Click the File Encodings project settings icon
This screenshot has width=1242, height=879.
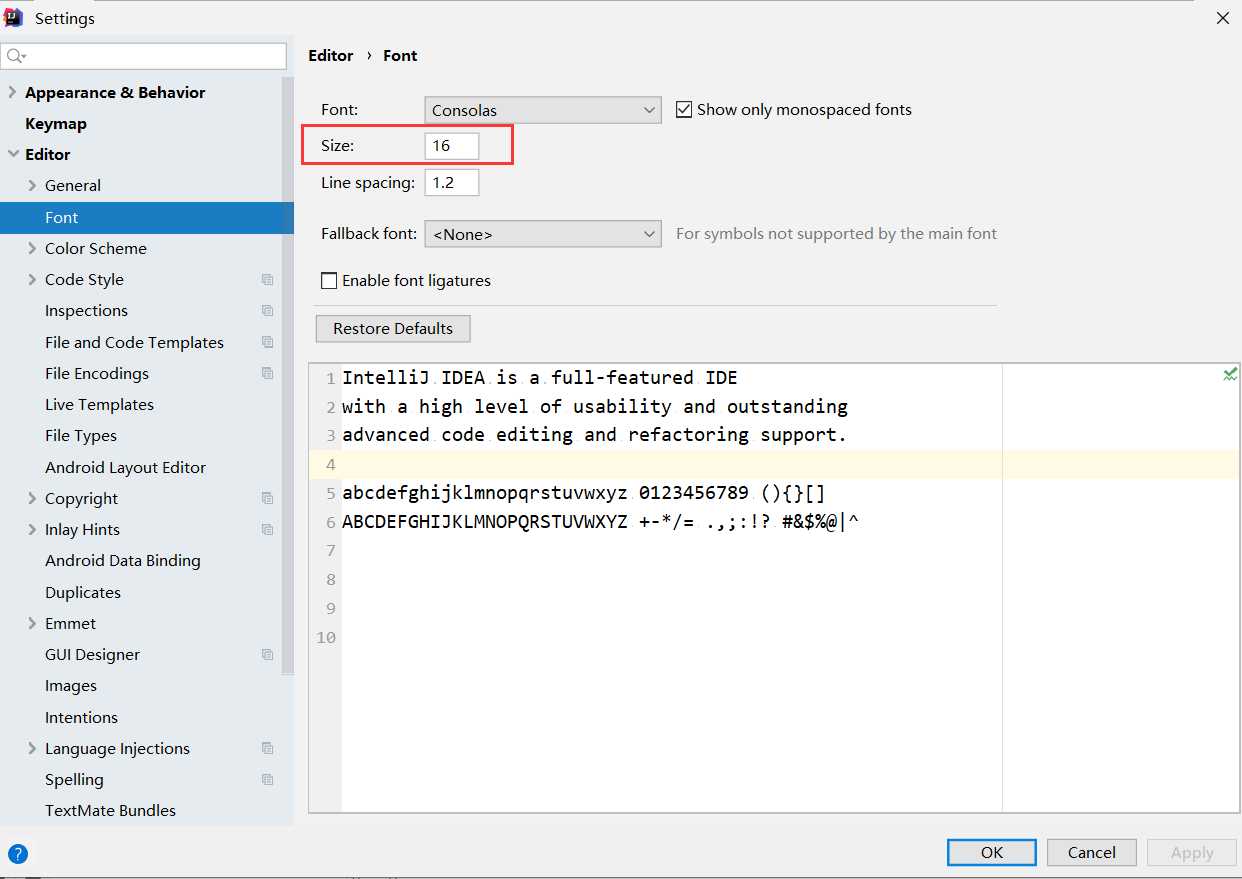click(267, 373)
